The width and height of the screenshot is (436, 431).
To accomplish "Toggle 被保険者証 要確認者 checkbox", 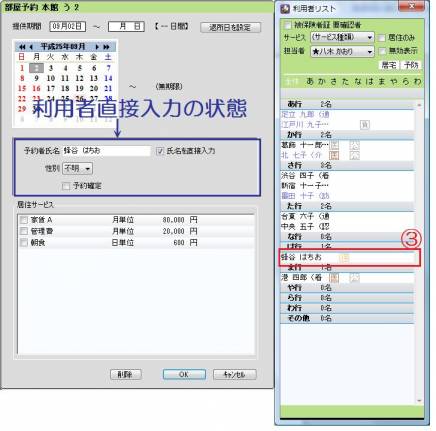I will click(x=287, y=25).
